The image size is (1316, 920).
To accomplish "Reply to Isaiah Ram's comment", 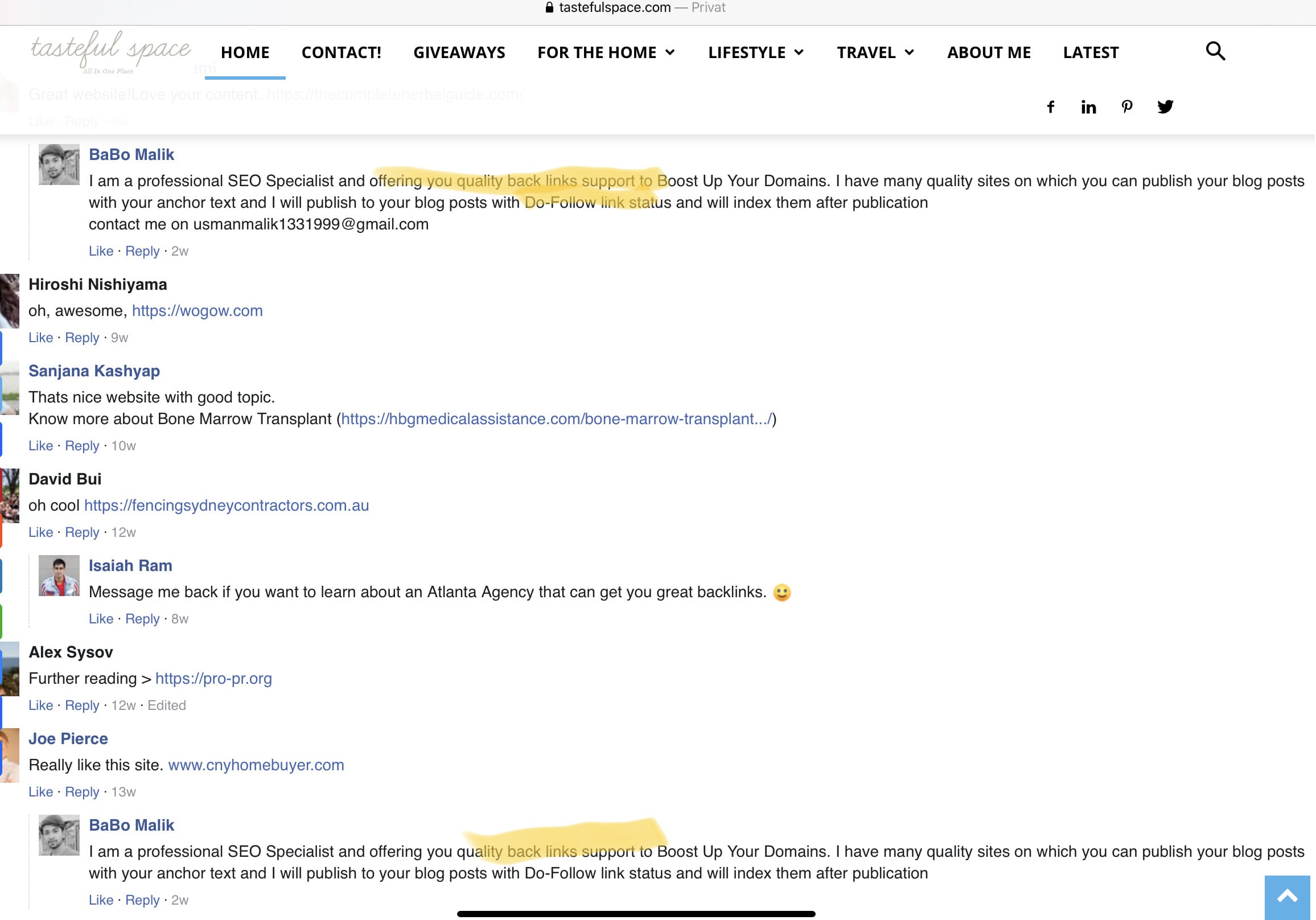I will click(x=142, y=619).
